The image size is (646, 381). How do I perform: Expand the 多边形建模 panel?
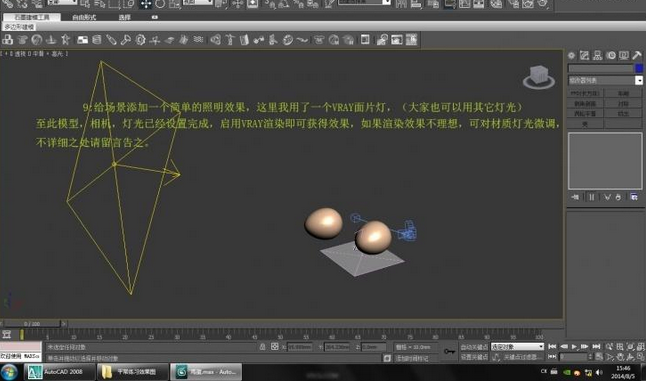19,27
